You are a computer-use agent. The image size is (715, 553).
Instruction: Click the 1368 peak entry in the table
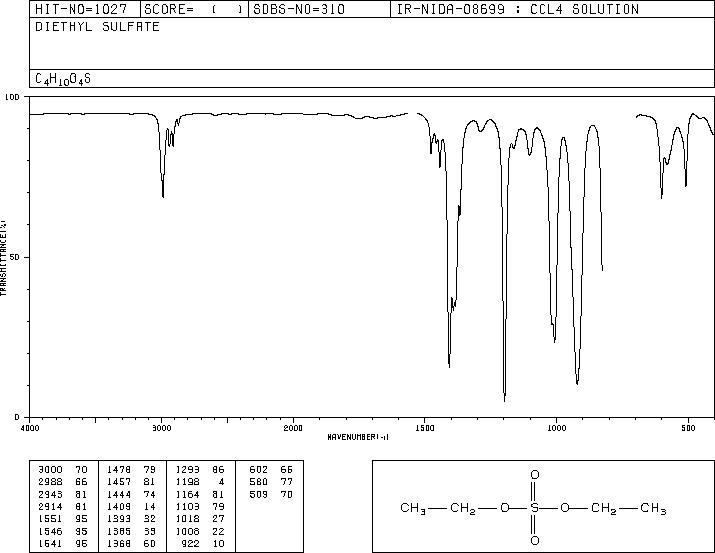(131, 543)
